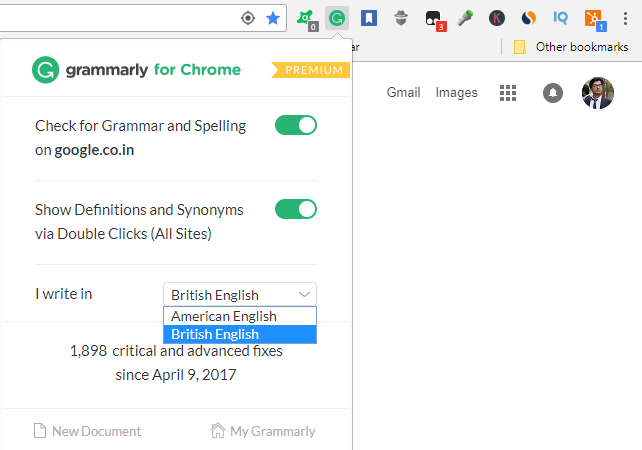Click the microphone extension icon

(465, 18)
